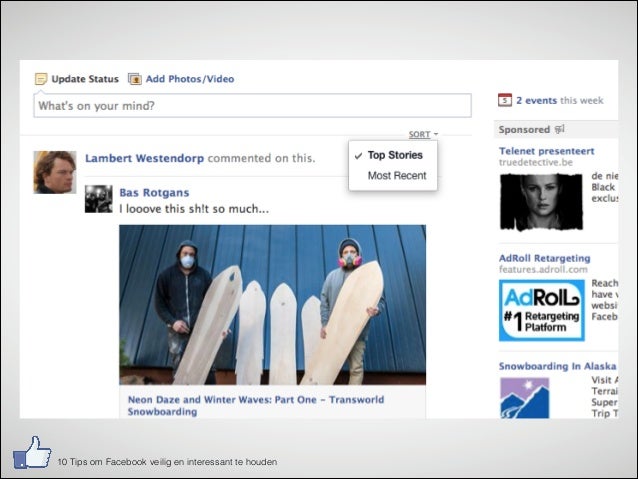Click the Alaska mountain logo image
The height and width of the screenshot is (479, 638).
click(524, 398)
